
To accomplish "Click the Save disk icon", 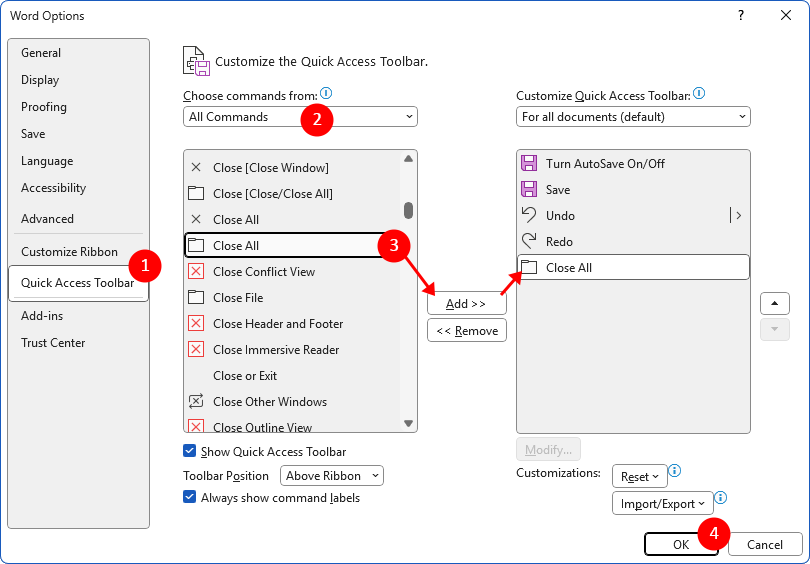I will pos(529,190).
